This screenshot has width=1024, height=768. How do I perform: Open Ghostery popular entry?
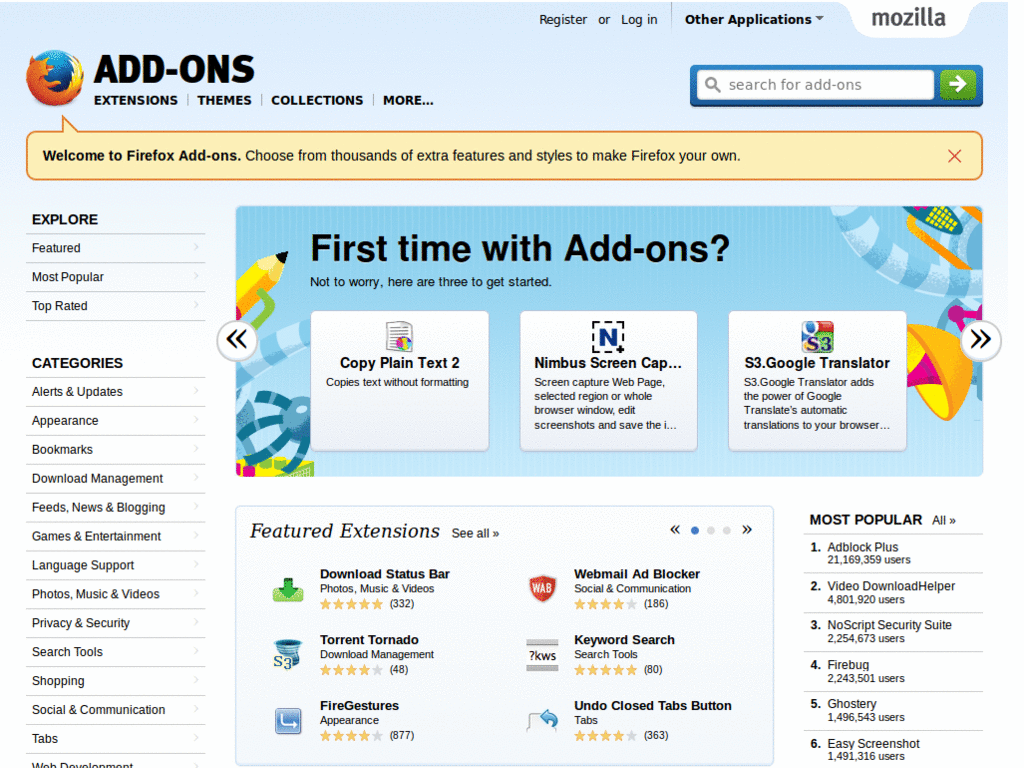click(x=852, y=704)
